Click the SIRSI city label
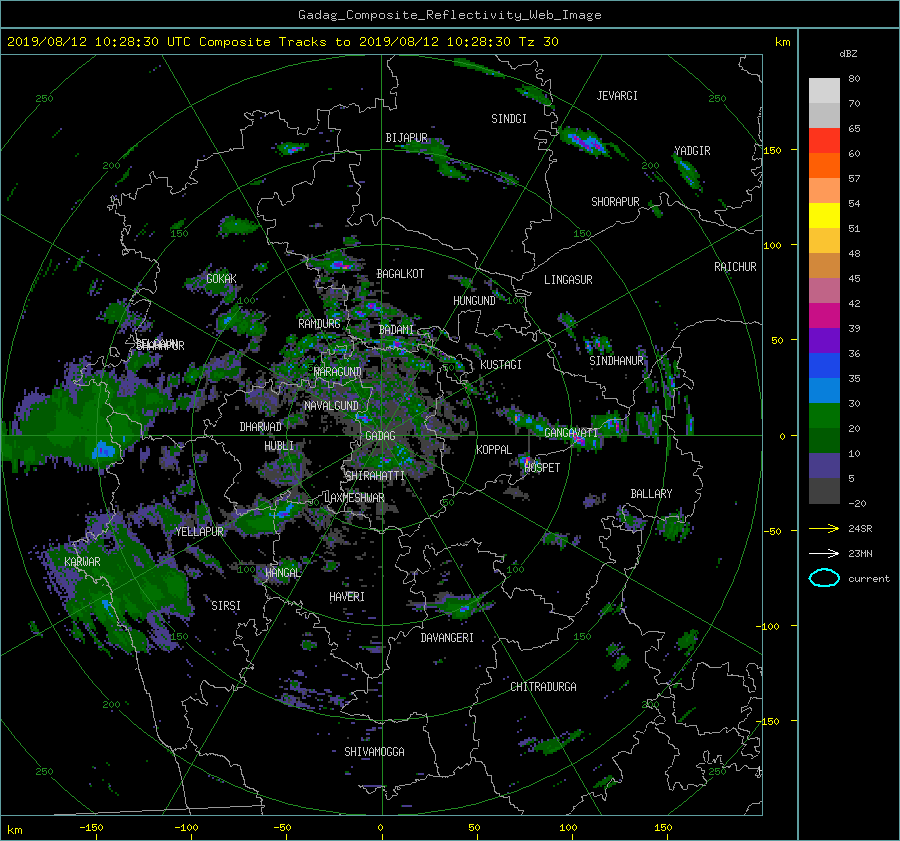Viewport: 900px width, 841px height. 226,606
